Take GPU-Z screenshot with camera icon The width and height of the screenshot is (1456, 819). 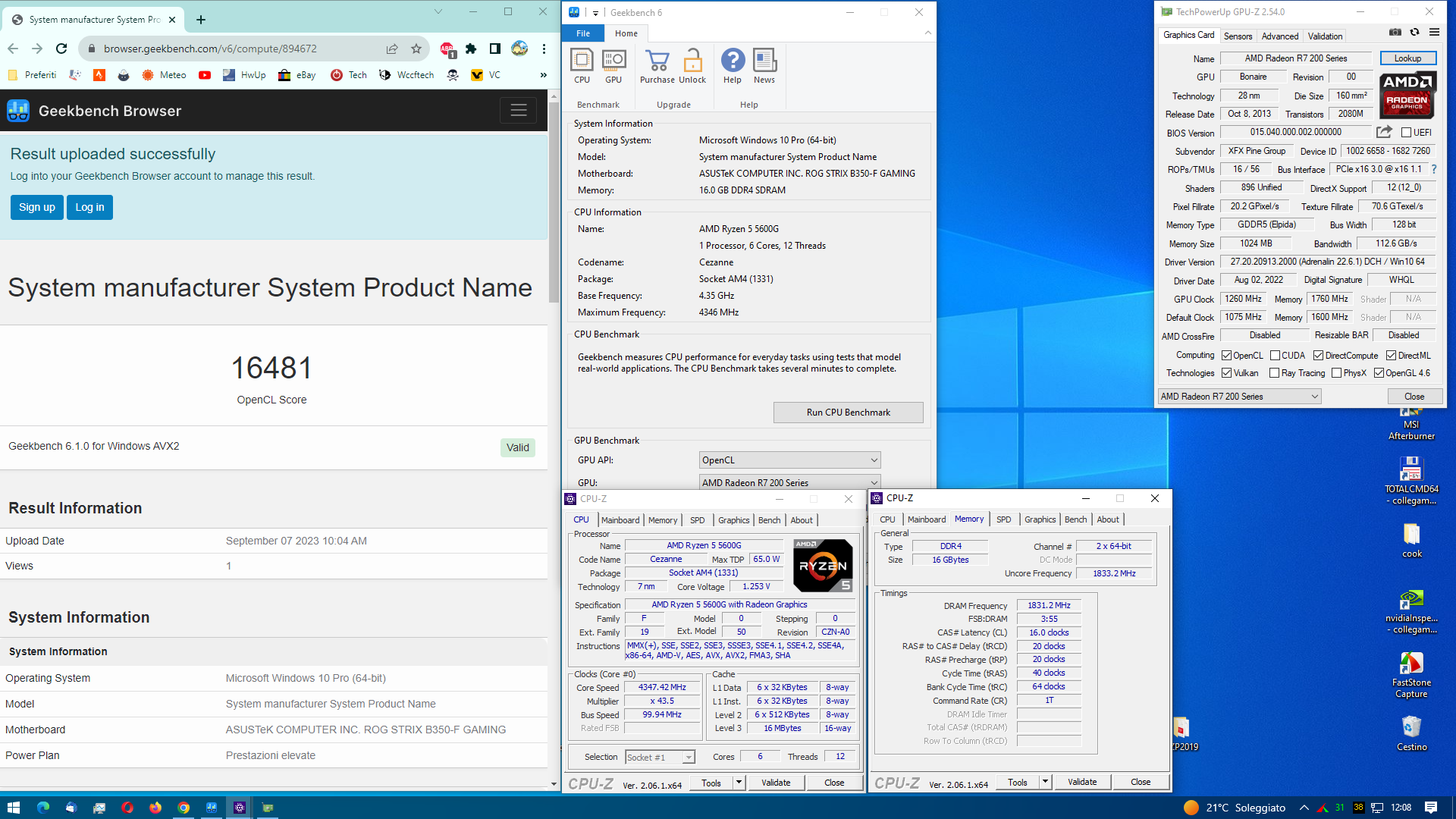tap(1395, 32)
